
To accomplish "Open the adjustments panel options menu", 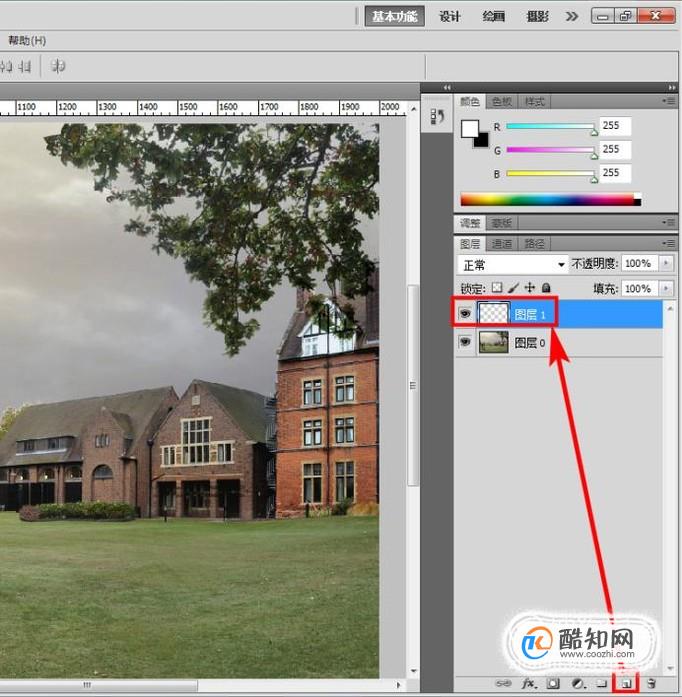I will [x=670, y=222].
